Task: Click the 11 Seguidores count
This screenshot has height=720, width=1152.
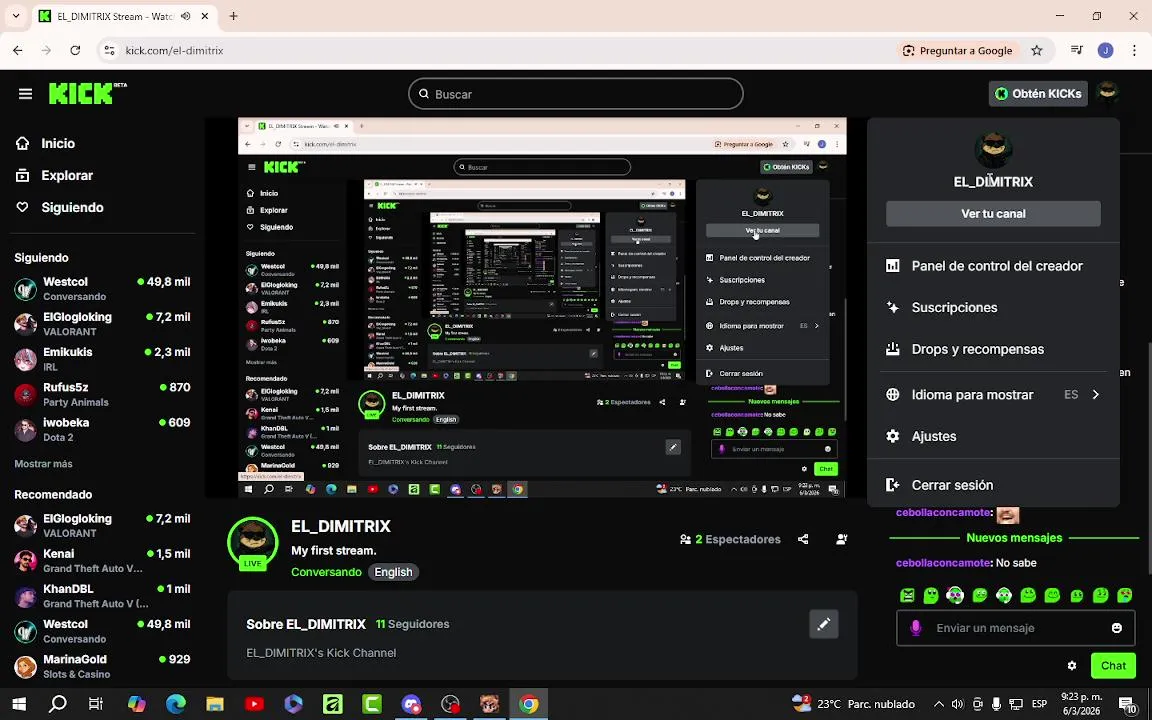Action: 412,624
